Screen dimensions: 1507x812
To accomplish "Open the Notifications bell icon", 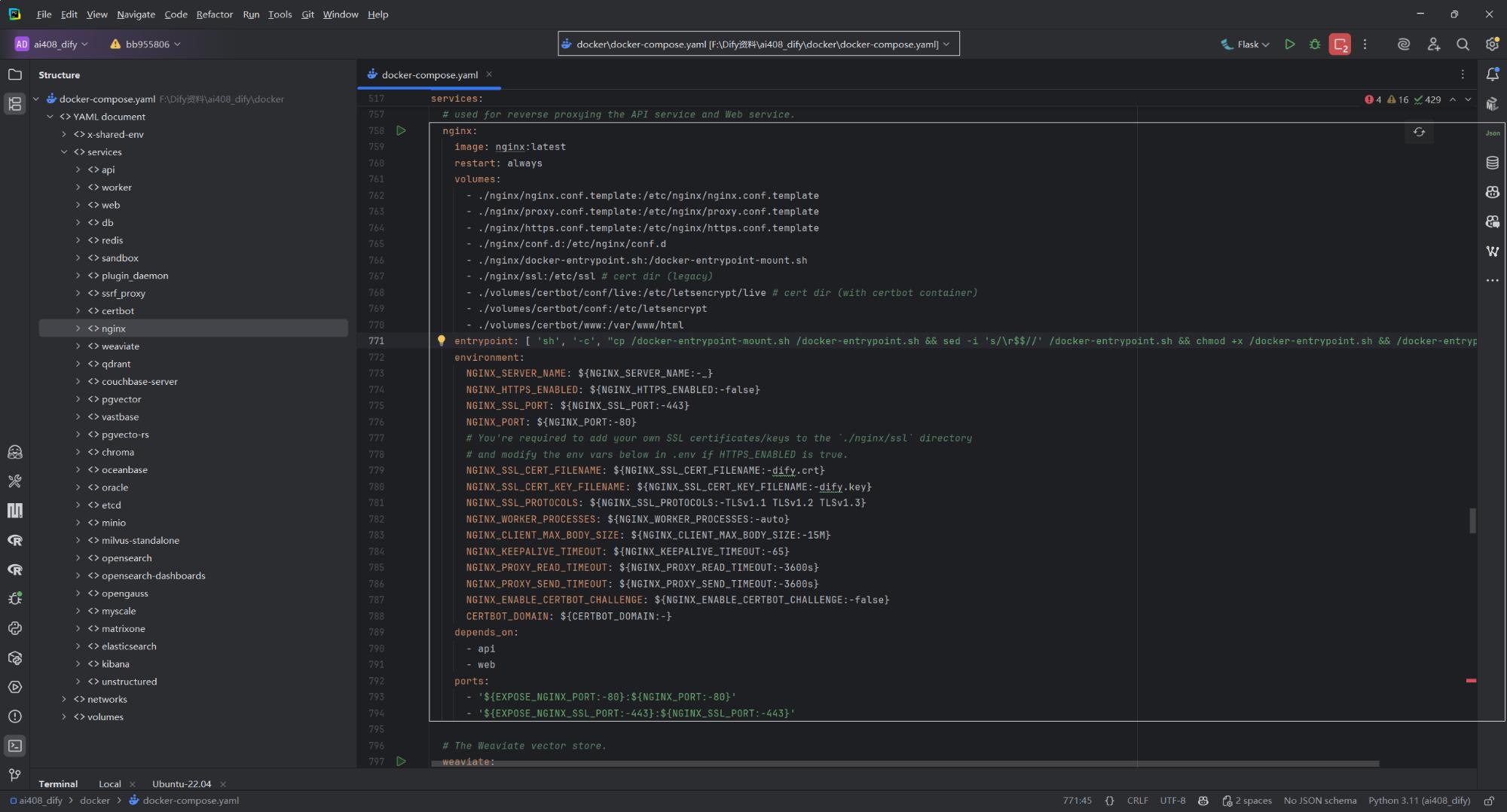I will pos(1492,74).
